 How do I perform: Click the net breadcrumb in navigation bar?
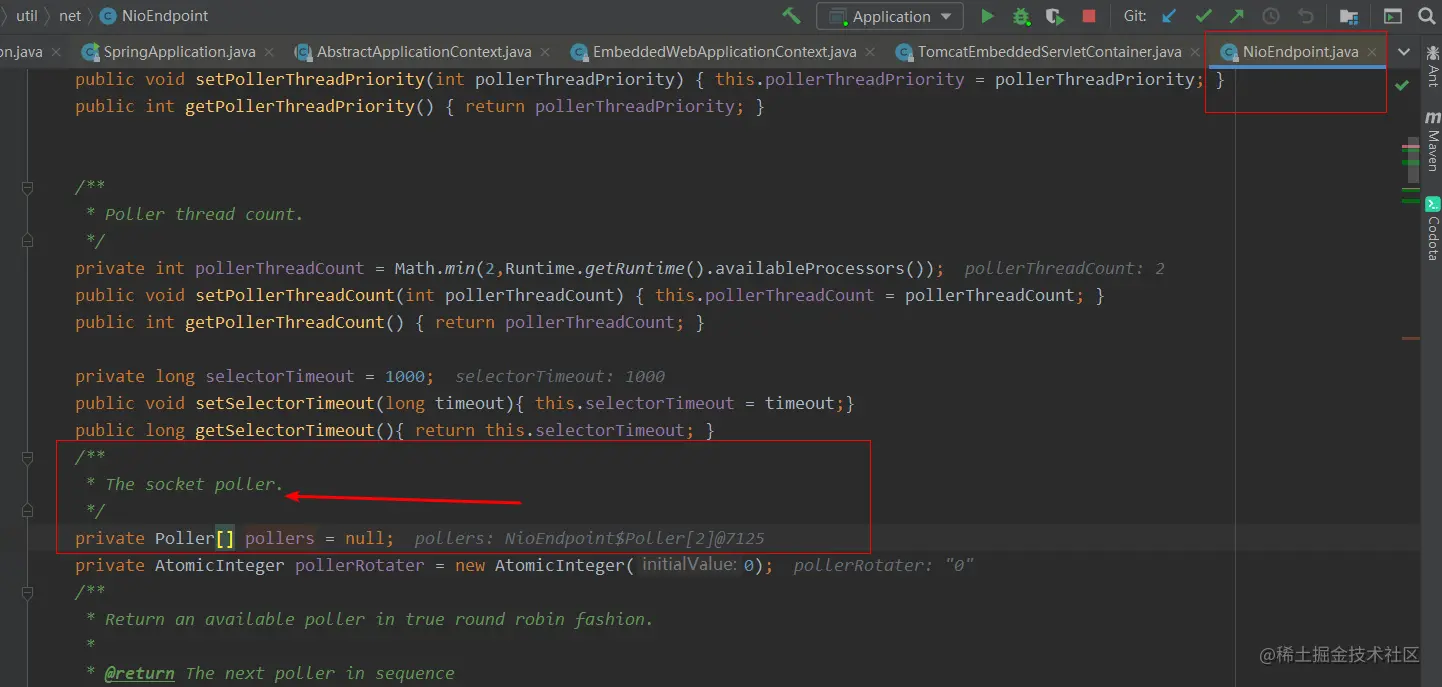70,16
